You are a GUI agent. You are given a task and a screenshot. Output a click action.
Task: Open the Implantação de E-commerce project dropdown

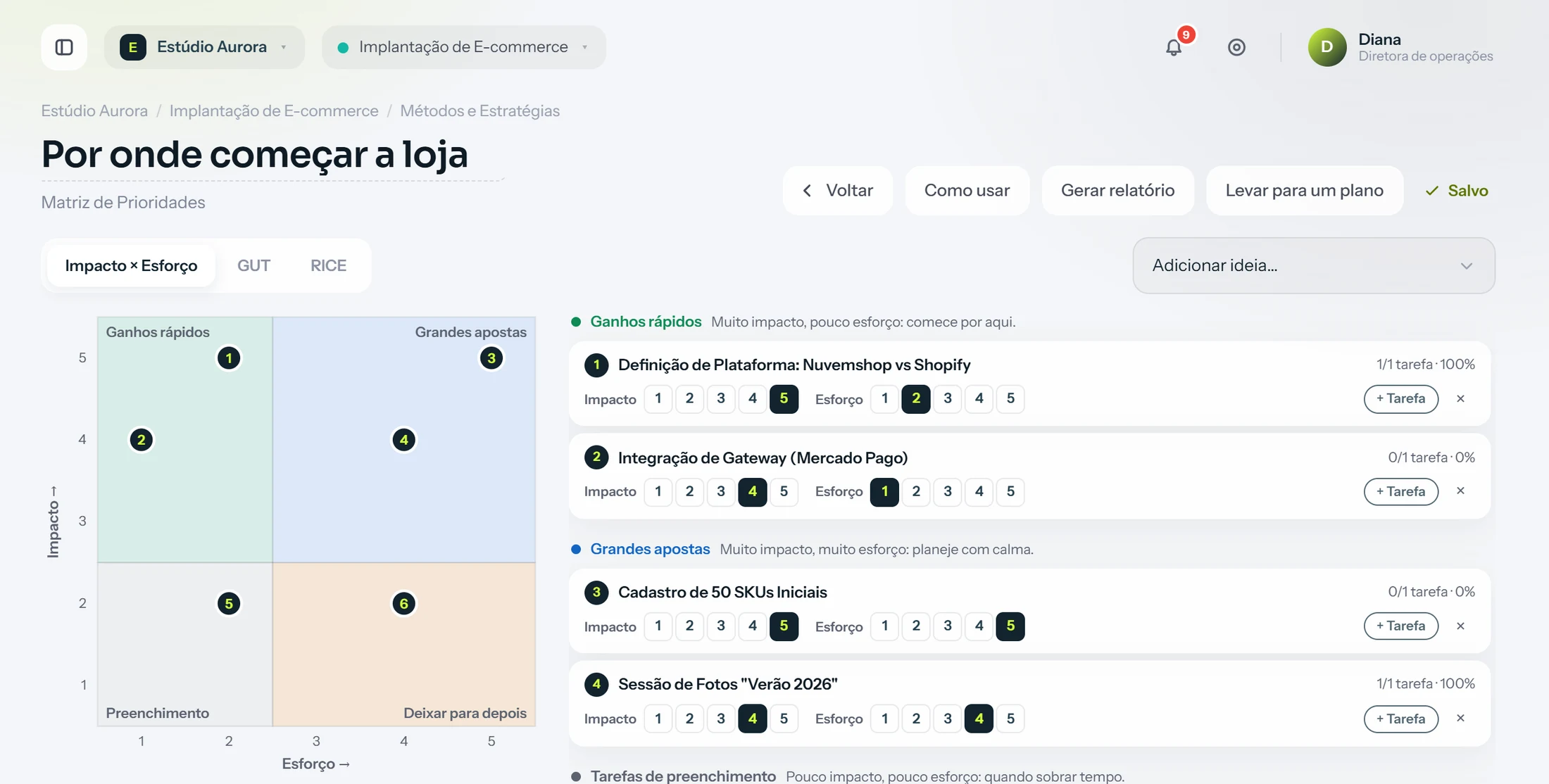464,47
